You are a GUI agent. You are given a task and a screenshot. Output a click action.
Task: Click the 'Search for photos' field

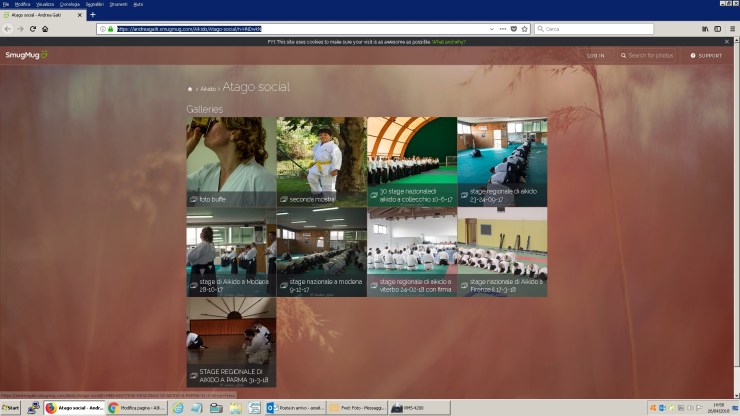[650, 55]
